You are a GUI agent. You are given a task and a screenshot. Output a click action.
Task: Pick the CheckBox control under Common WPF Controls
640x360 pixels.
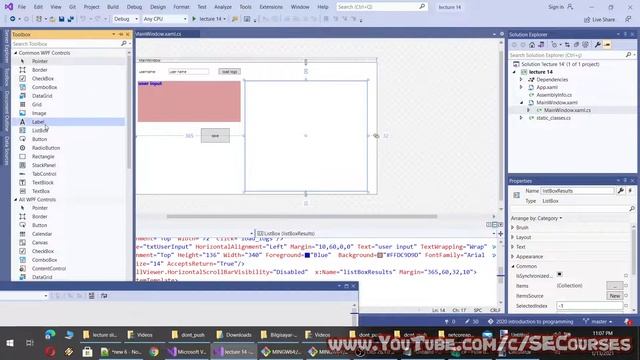coord(42,78)
